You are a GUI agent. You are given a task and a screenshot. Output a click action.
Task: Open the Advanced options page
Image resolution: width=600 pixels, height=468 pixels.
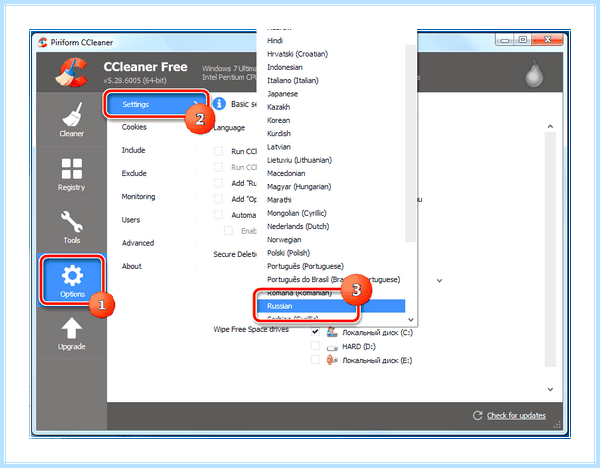[138, 243]
